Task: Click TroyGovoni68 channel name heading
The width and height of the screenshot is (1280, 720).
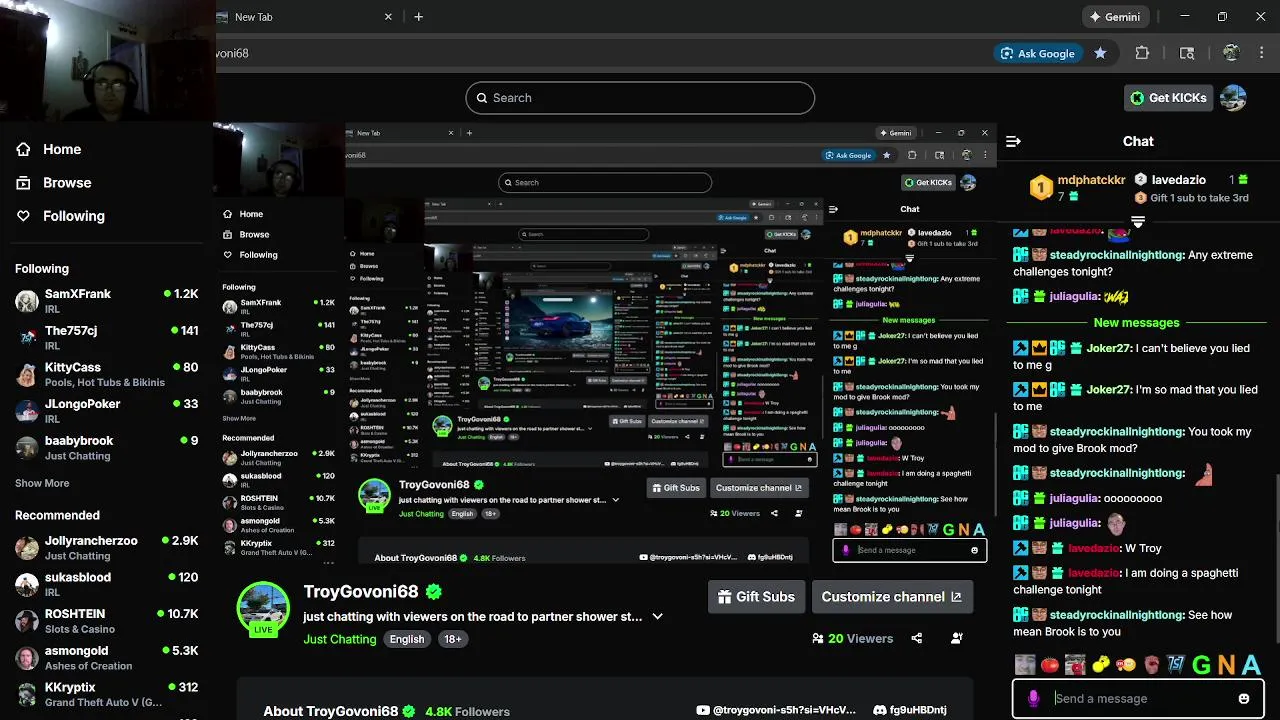Action: click(361, 591)
